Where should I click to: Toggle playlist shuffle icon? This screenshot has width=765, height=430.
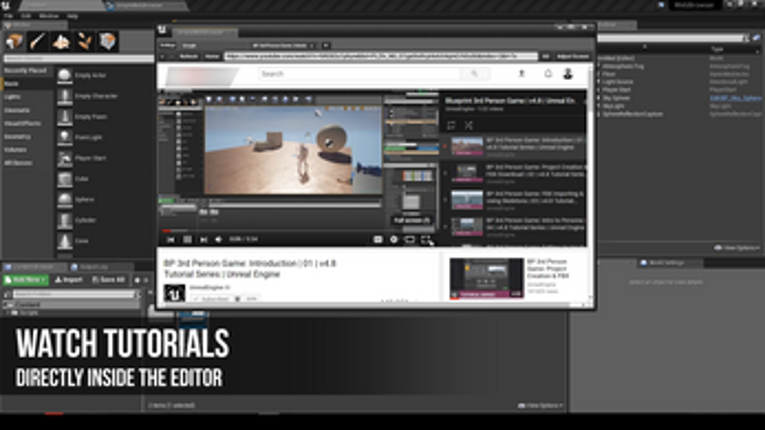(468, 125)
